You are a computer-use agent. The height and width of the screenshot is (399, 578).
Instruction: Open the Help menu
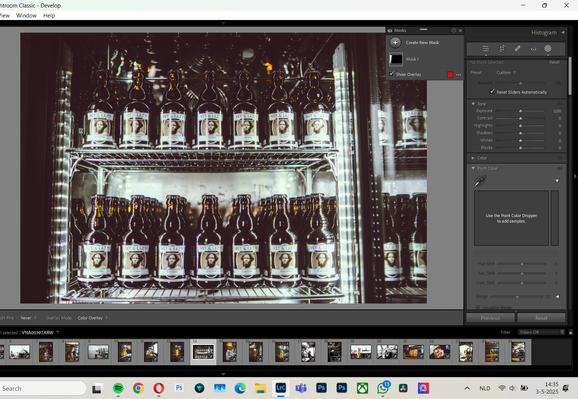[49, 15]
